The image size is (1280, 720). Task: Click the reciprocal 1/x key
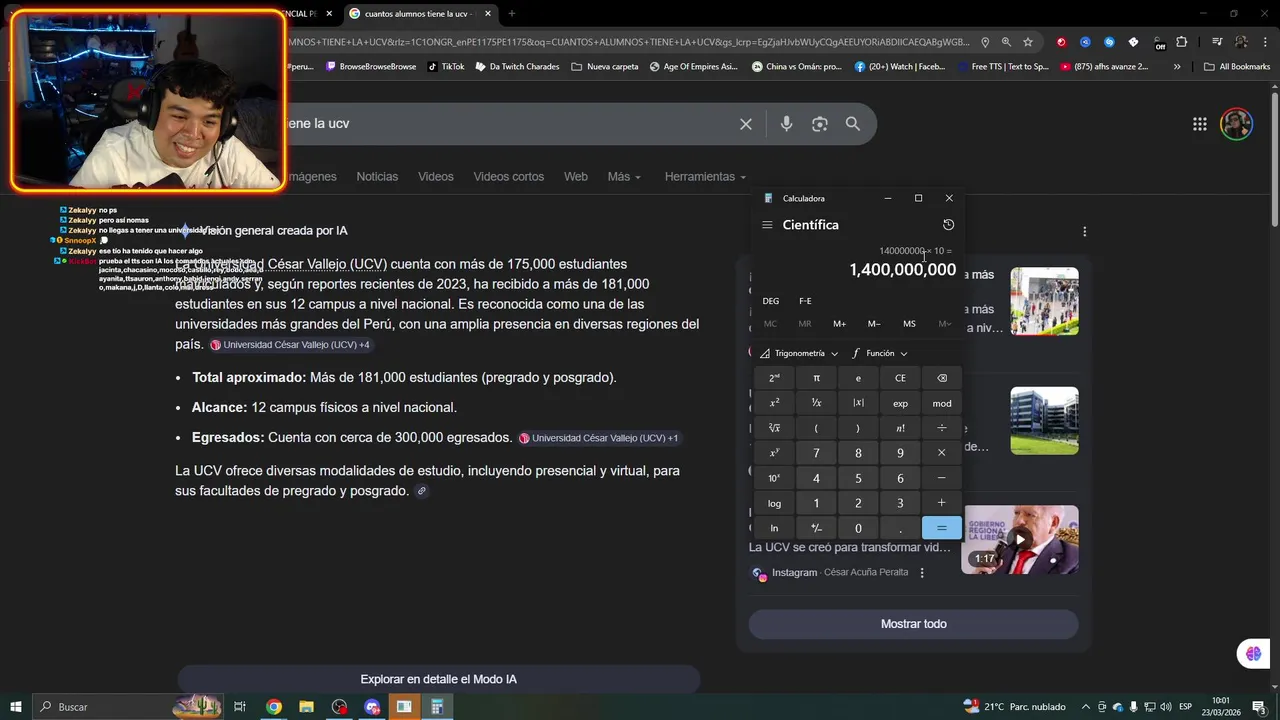[816, 403]
